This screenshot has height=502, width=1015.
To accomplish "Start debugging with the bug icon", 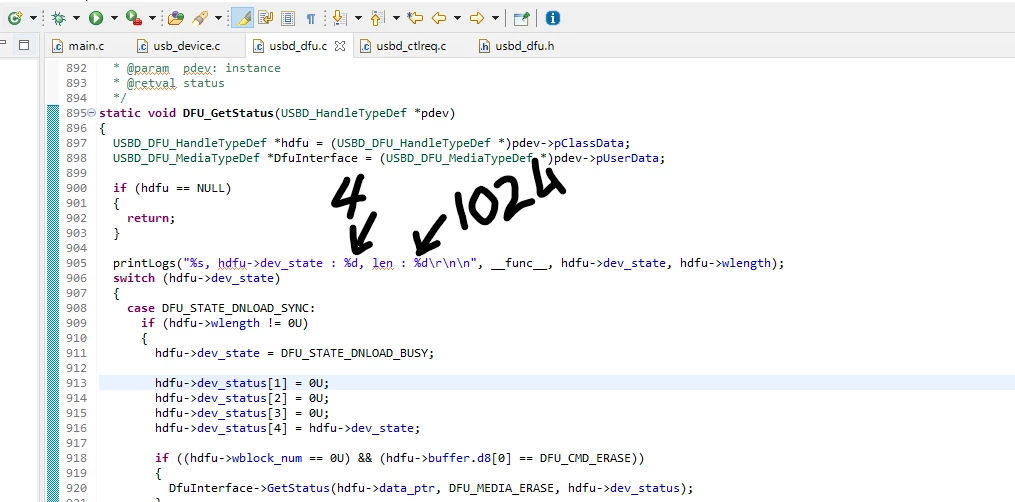I will tap(58, 18).
